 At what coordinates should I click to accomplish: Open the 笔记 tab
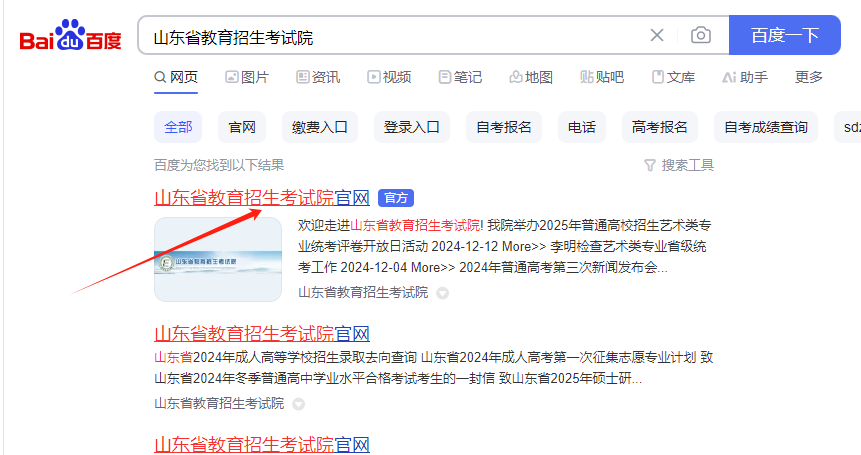[460, 77]
